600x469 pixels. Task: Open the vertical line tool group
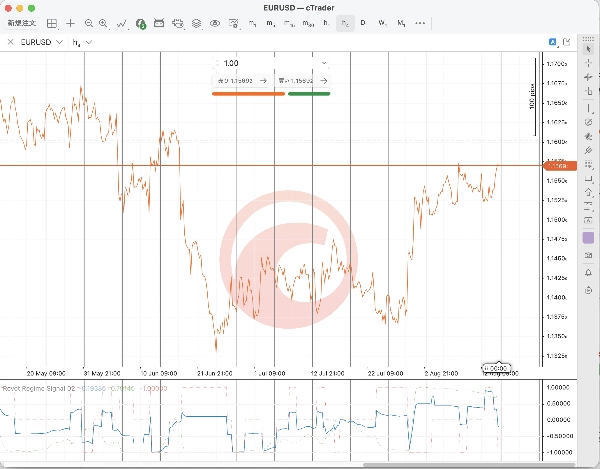coord(589,109)
